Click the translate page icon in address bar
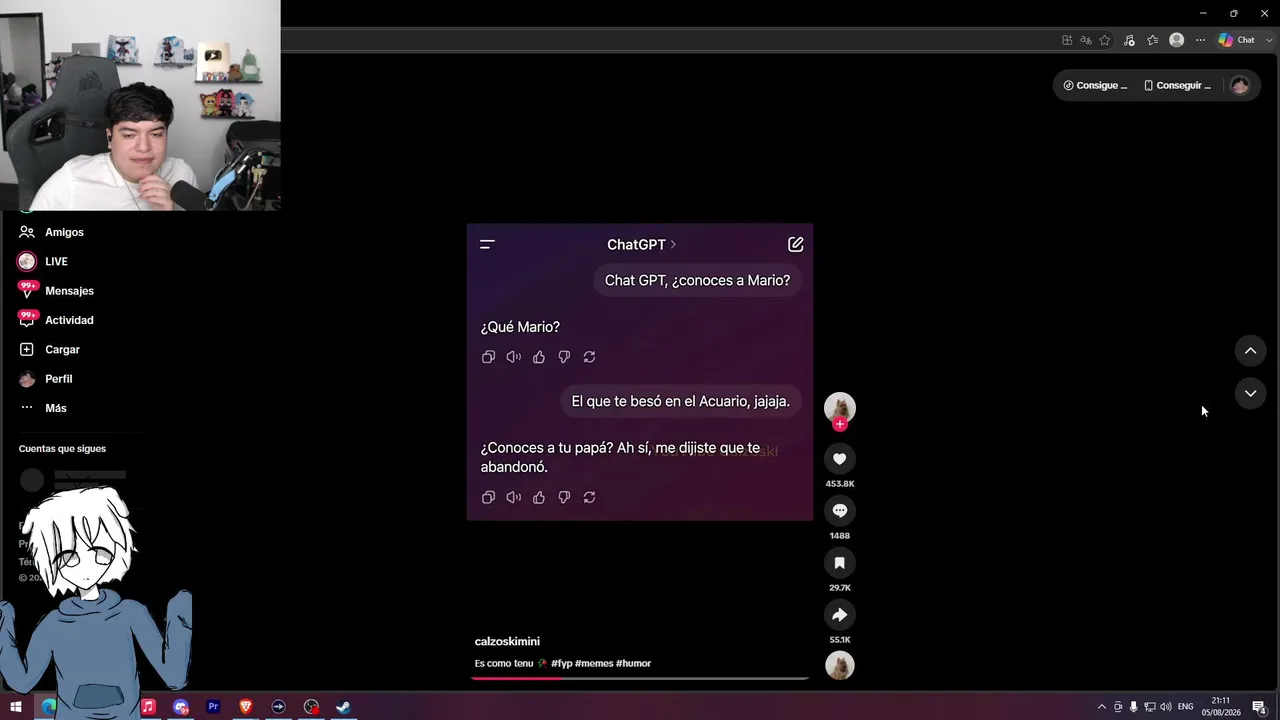 point(1086,40)
